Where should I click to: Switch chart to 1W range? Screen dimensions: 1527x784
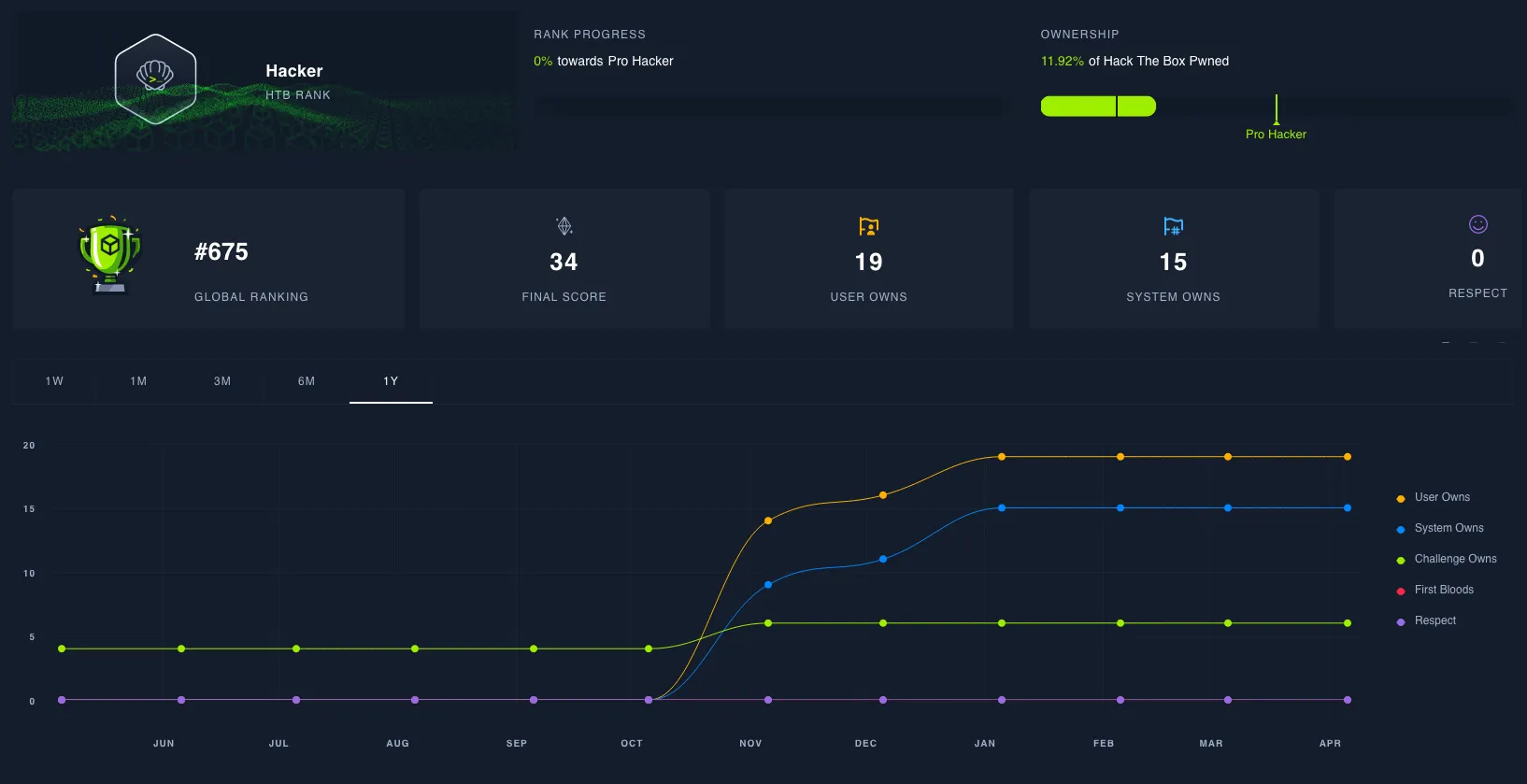coord(54,381)
